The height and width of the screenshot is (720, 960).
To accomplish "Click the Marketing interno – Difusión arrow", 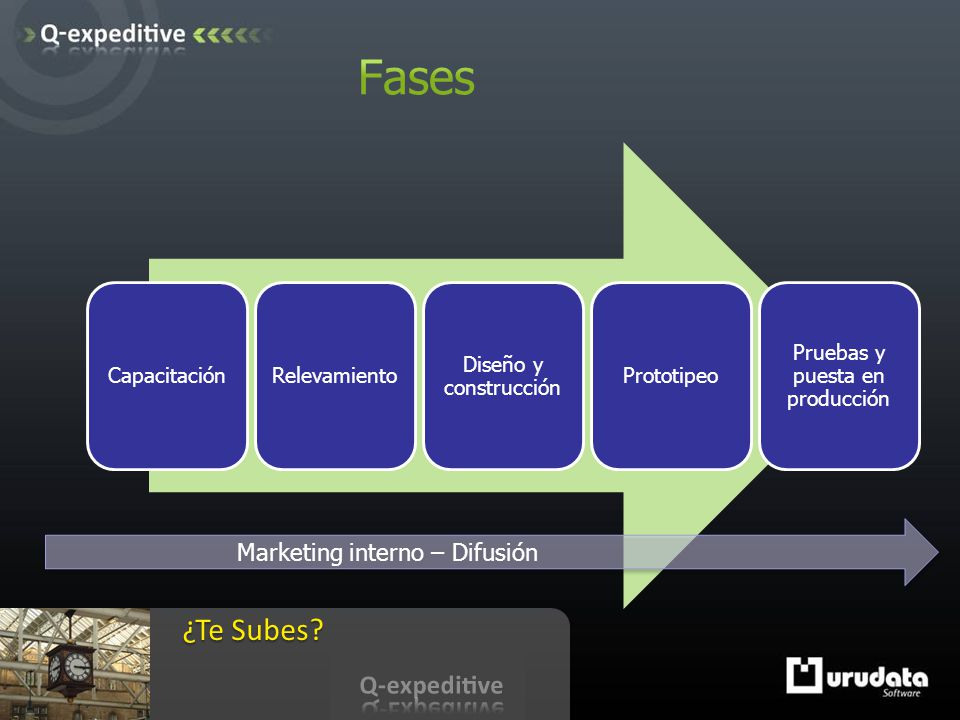I will 492,552.
